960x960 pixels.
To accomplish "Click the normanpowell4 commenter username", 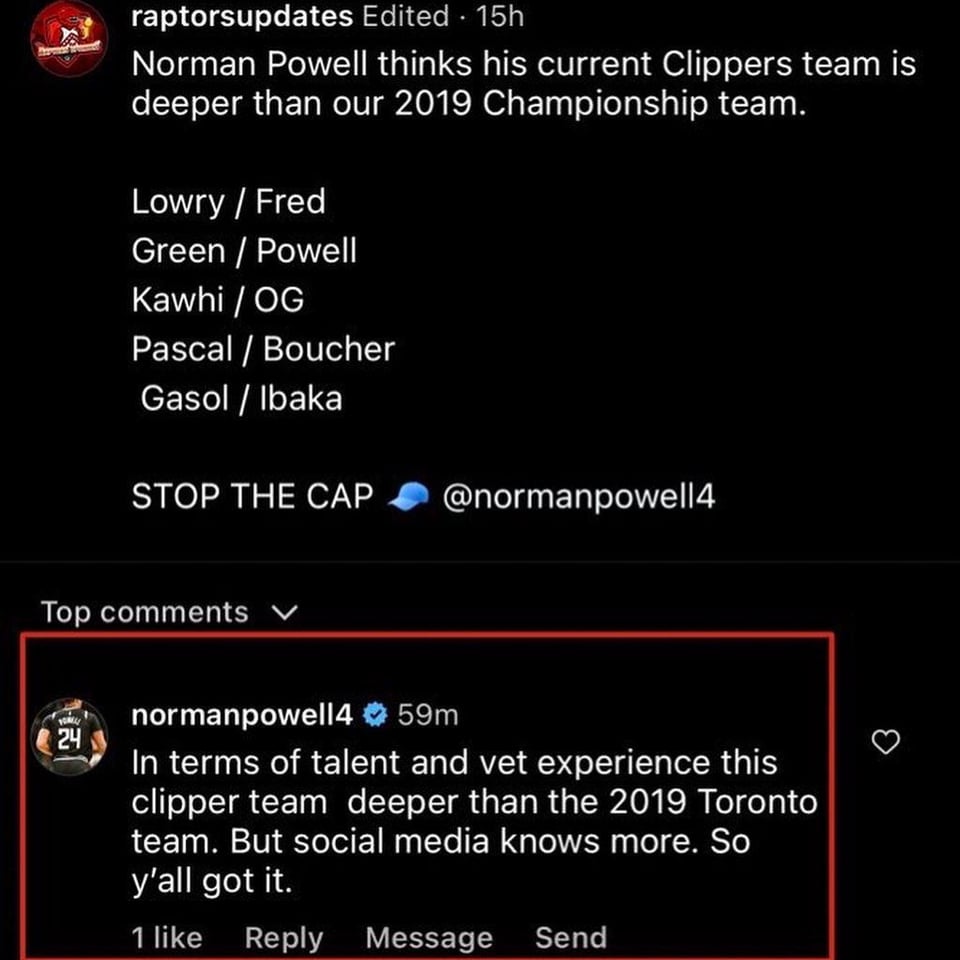I will (x=242, y=715).
